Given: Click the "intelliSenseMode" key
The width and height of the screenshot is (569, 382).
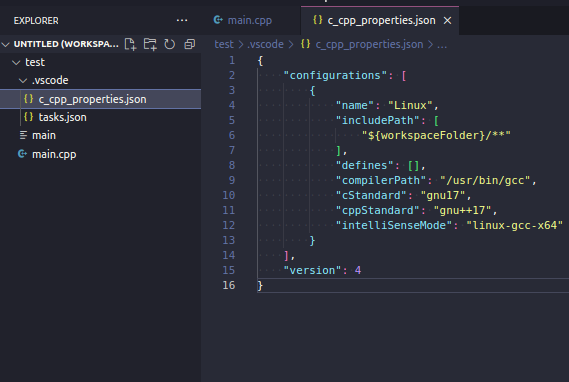Looking at the screenshot, I should pos(394,225).
